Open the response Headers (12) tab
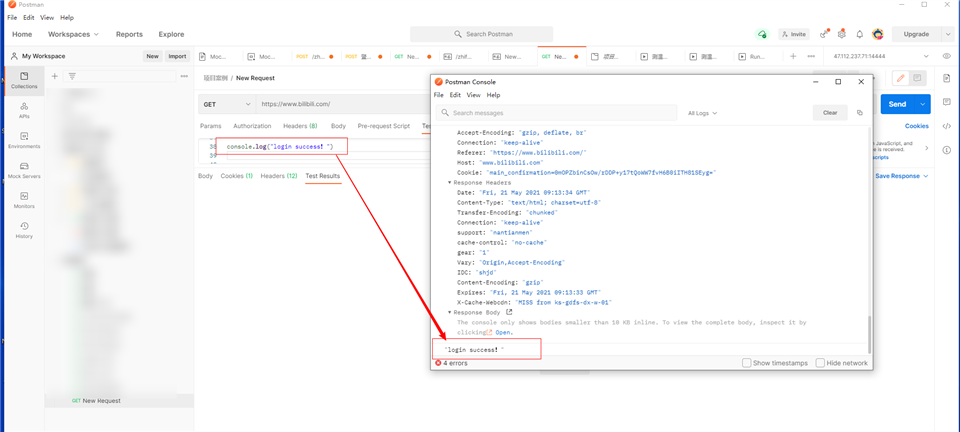The width and height of the screenshot is (960, 432). [x=279, y=176]
